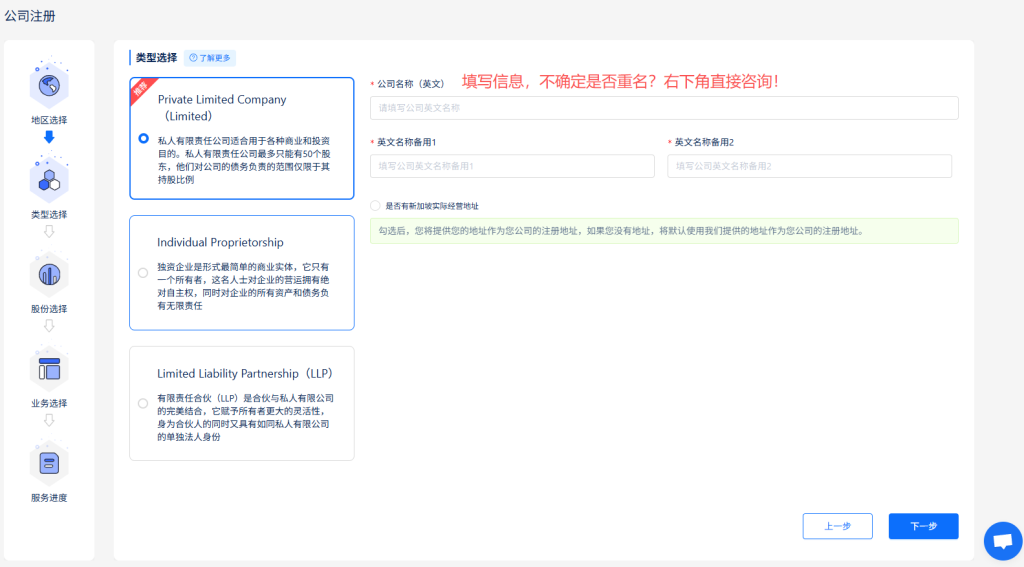The image size is (1024, 567).
Task: Click the 公司注册 page heading
Action: [30, 16]
